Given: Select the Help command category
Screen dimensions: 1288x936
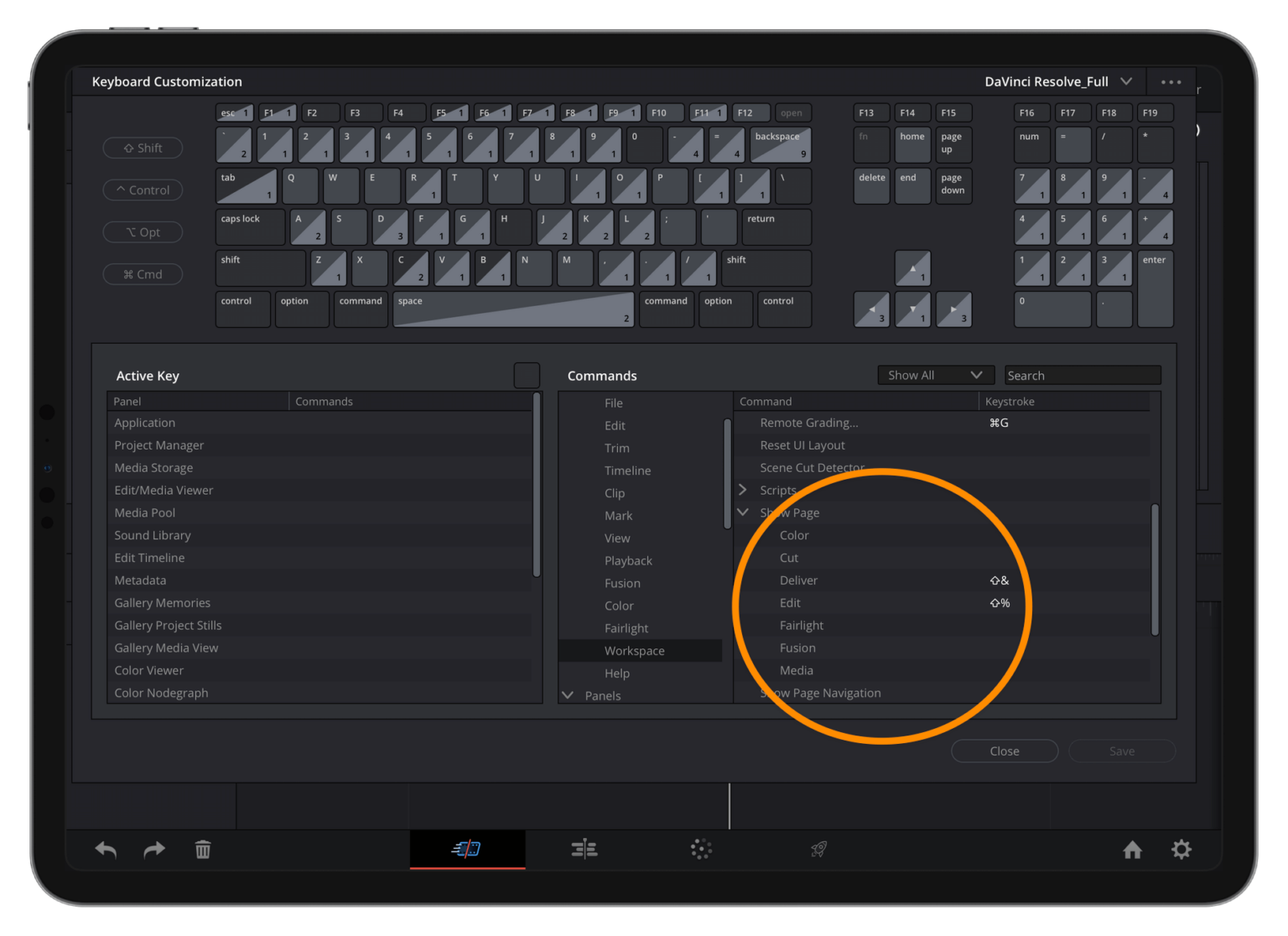Looking at the screenshot, I should coord(616,673).
